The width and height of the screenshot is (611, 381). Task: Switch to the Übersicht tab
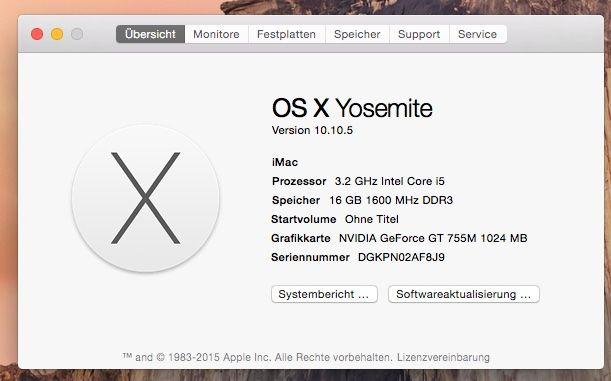(150, 34)
